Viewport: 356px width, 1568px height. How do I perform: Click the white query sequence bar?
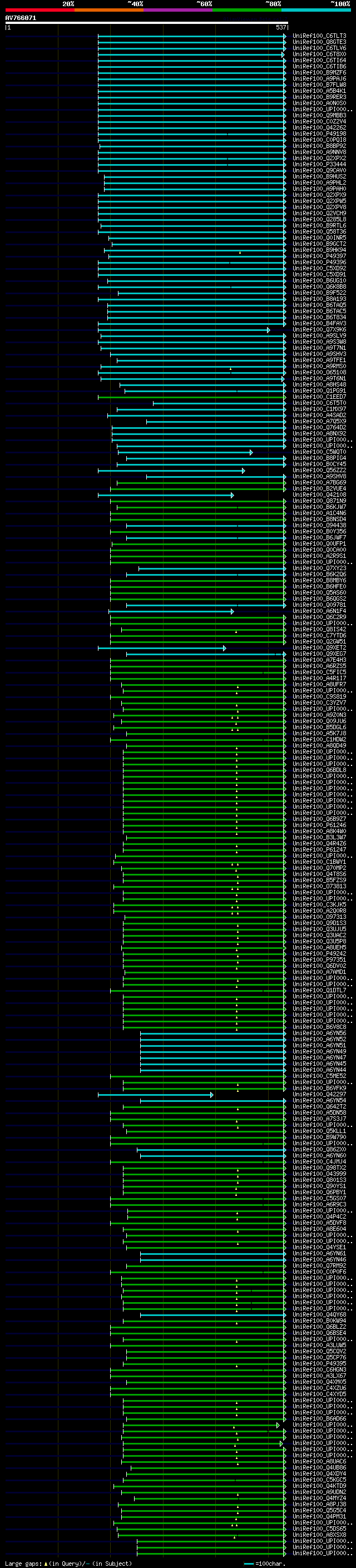point(147,23)
